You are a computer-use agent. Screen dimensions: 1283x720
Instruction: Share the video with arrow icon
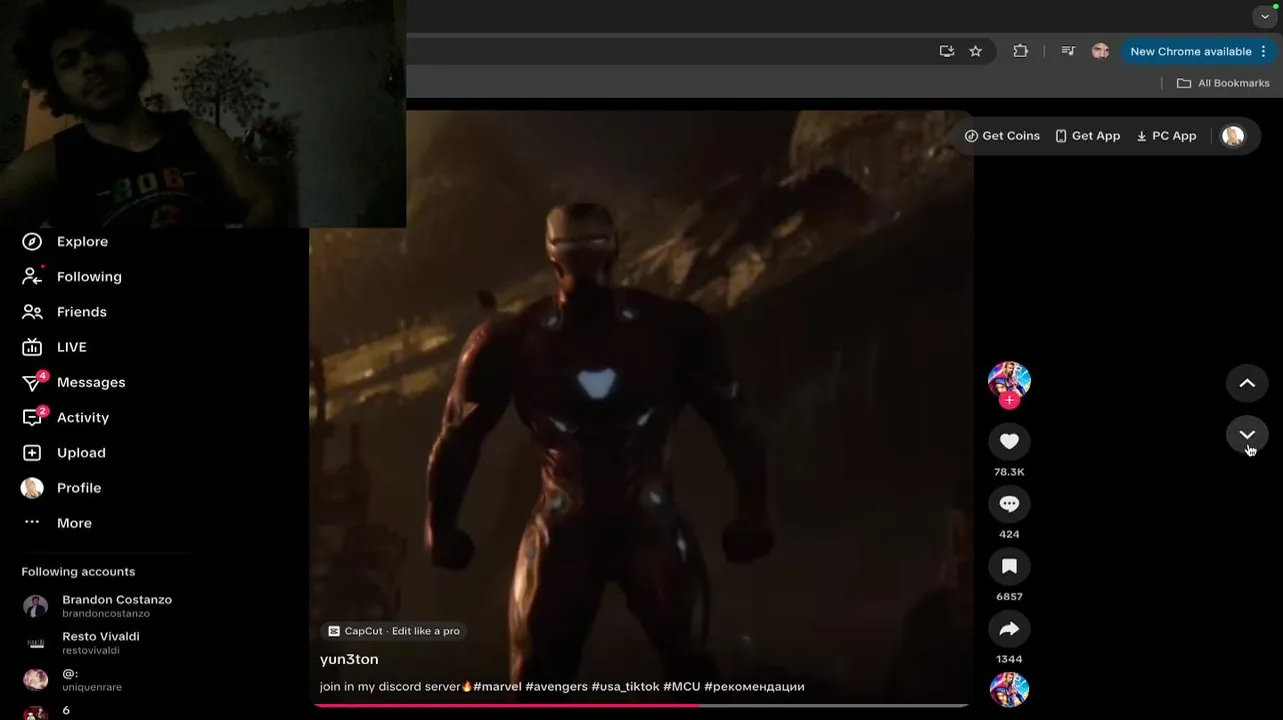pos(1009,629)
